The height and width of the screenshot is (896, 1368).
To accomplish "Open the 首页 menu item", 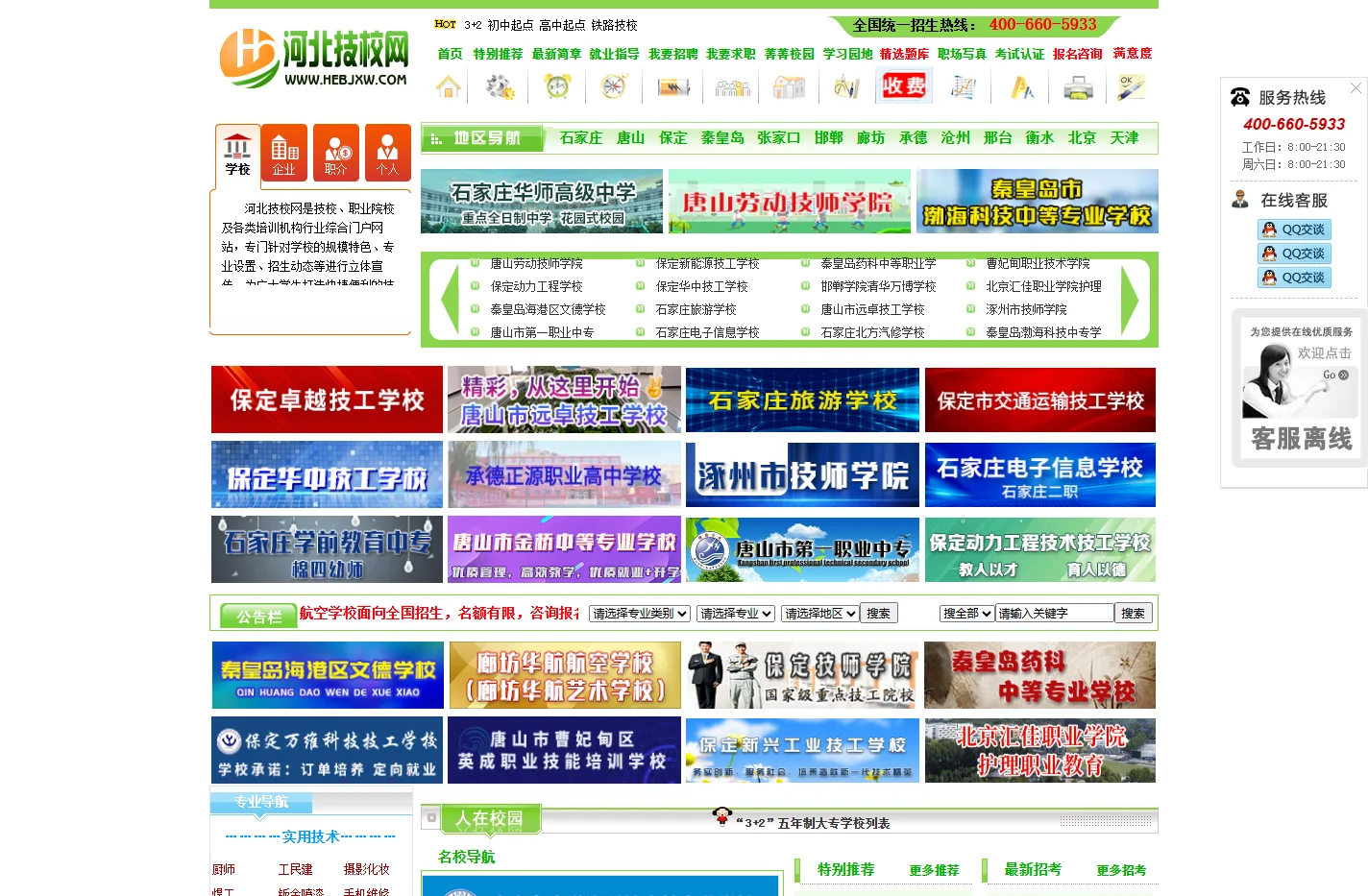I will coord(450,54).
